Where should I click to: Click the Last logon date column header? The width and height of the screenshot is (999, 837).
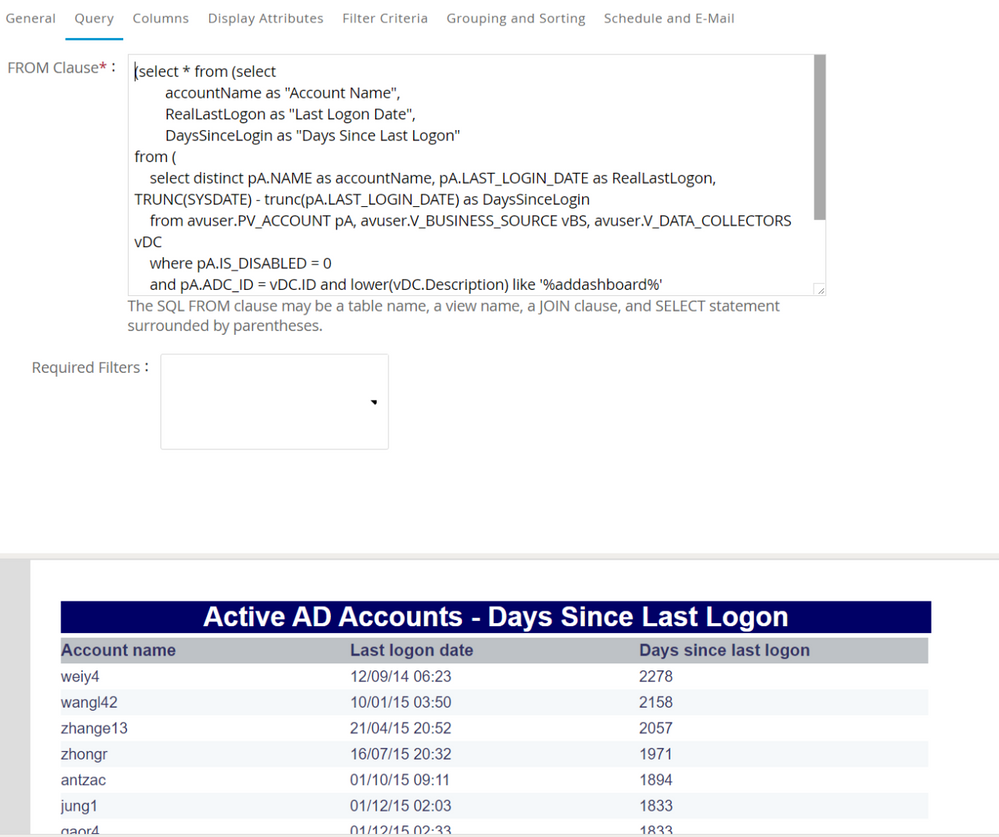click(411, 650)
